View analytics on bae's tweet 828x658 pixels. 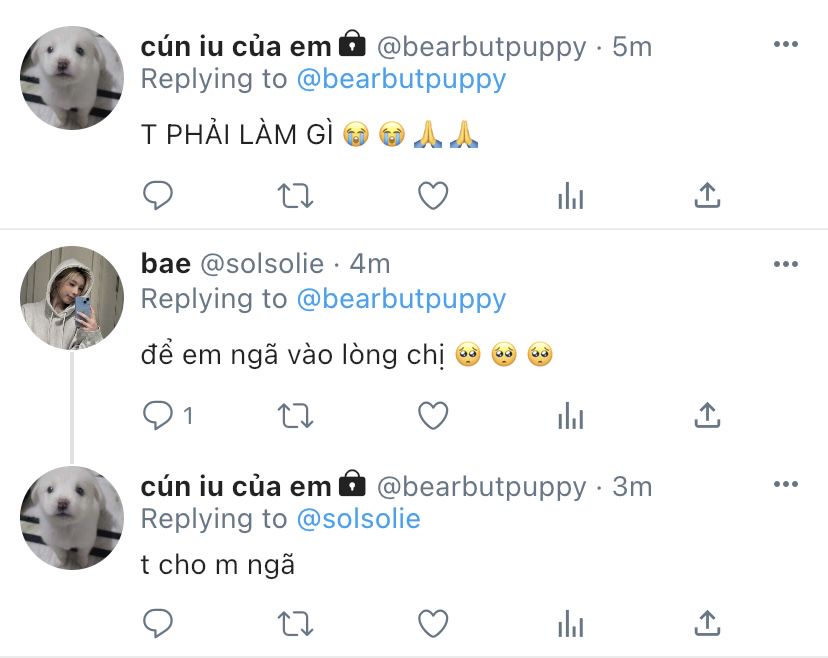(x=570, y=416)
